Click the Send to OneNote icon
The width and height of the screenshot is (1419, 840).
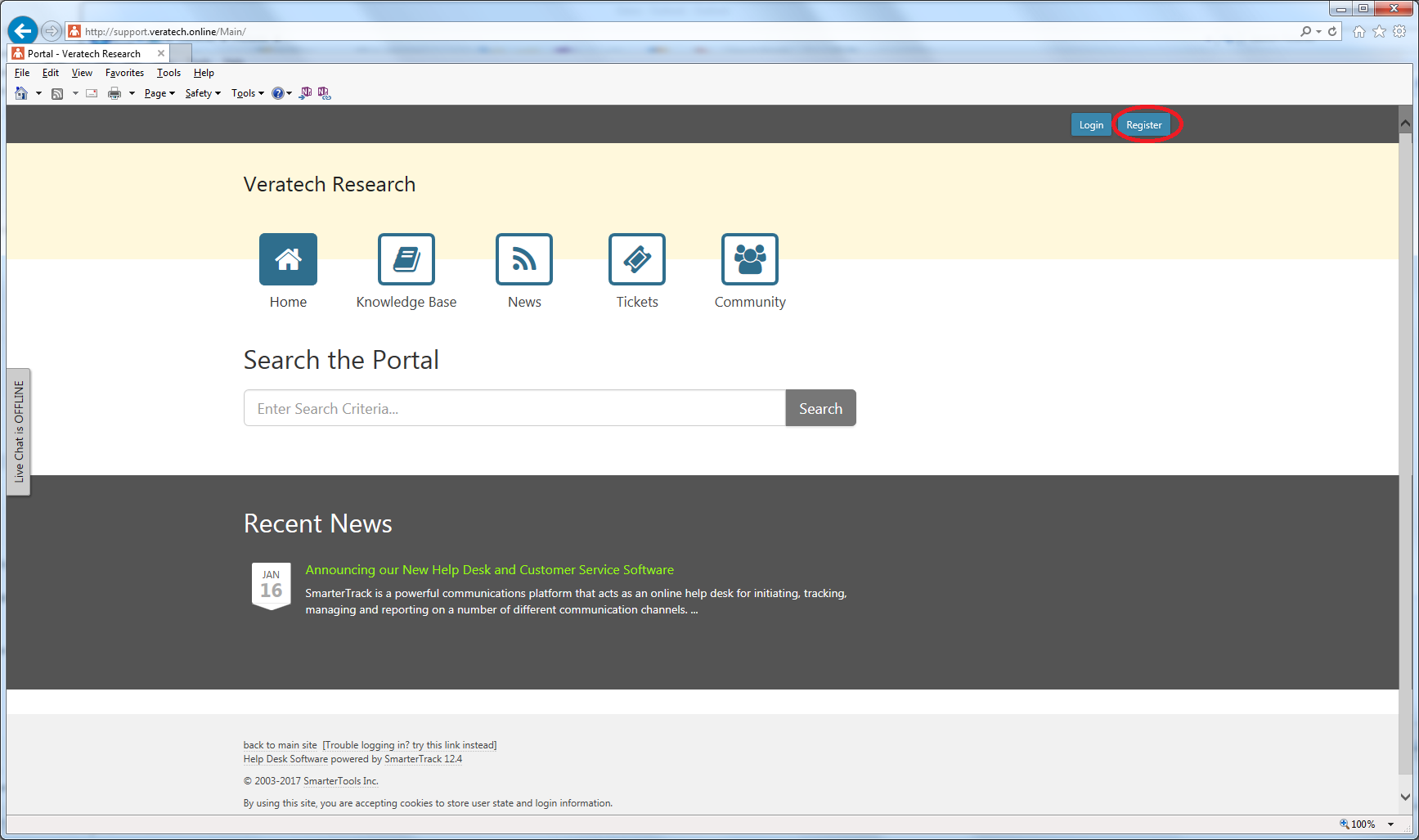pos(305,93)
